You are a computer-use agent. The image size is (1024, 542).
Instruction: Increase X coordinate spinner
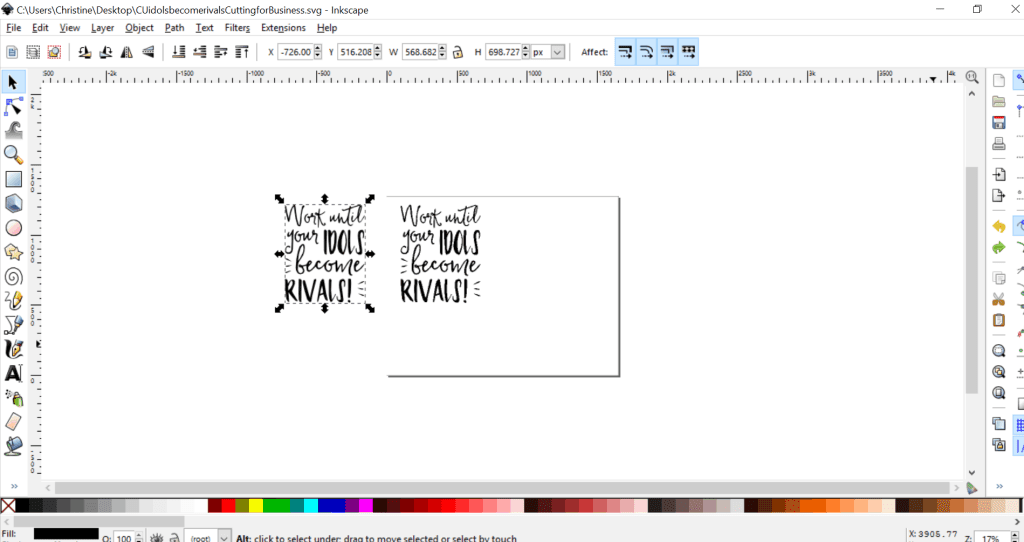pos(318,48)
